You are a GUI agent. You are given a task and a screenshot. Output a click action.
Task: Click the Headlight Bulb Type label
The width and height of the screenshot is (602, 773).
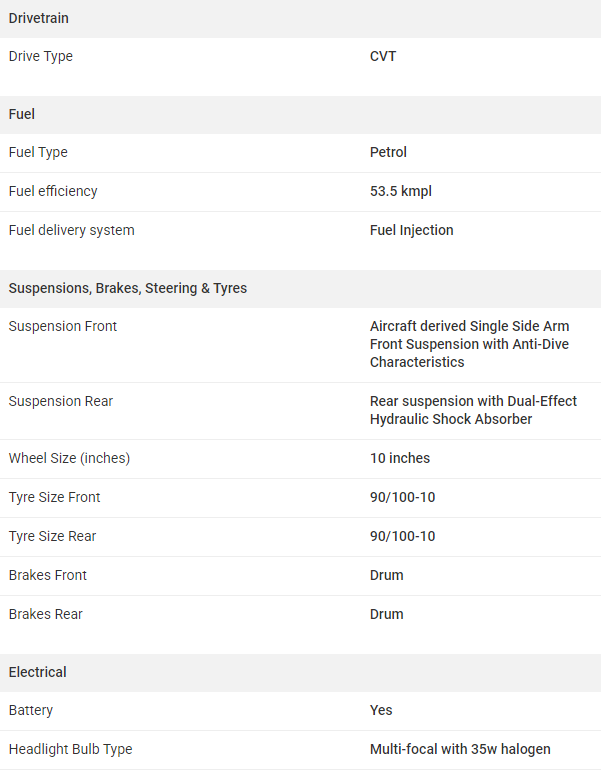click(x=71, y=750)
